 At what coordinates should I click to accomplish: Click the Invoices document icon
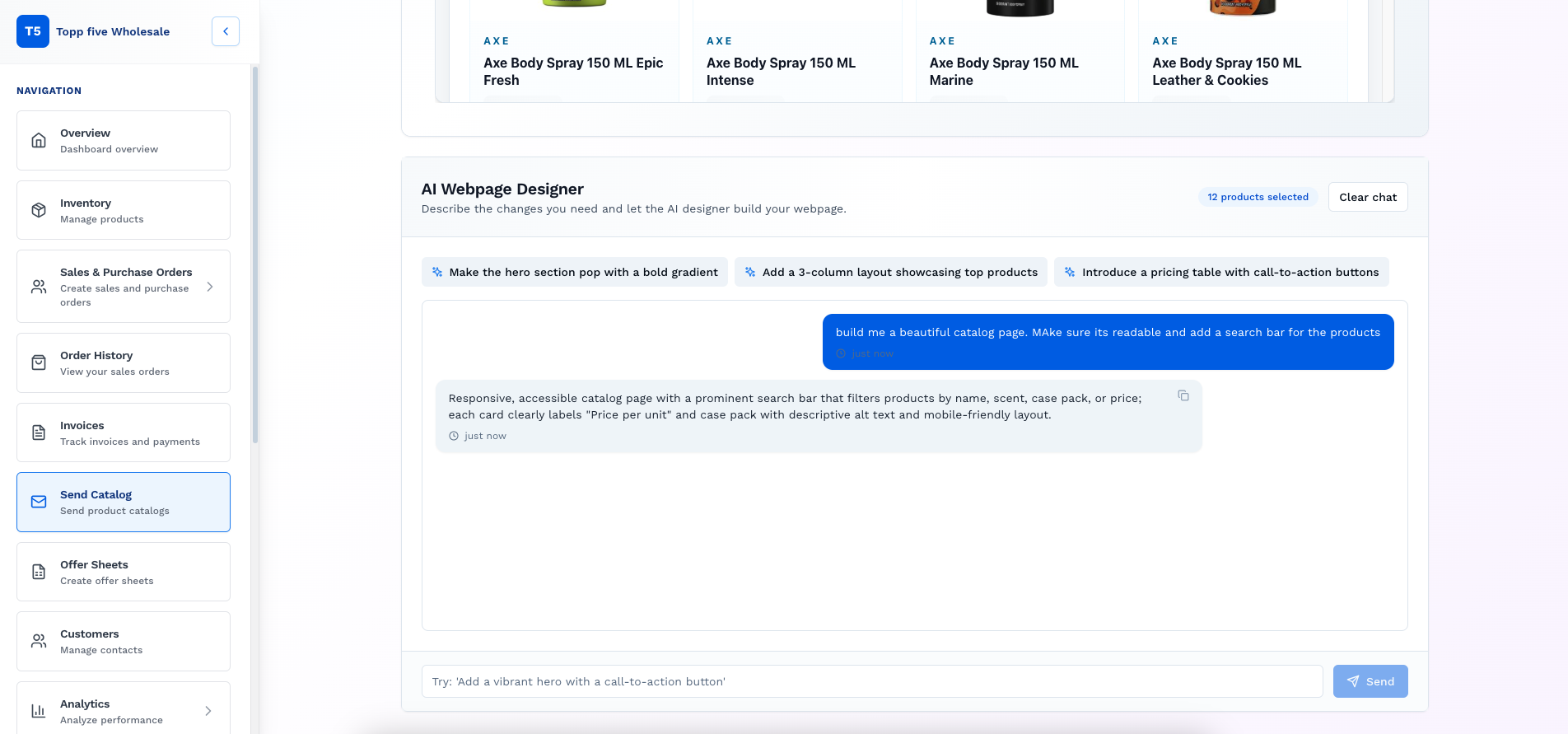click(x=39, y=432)
